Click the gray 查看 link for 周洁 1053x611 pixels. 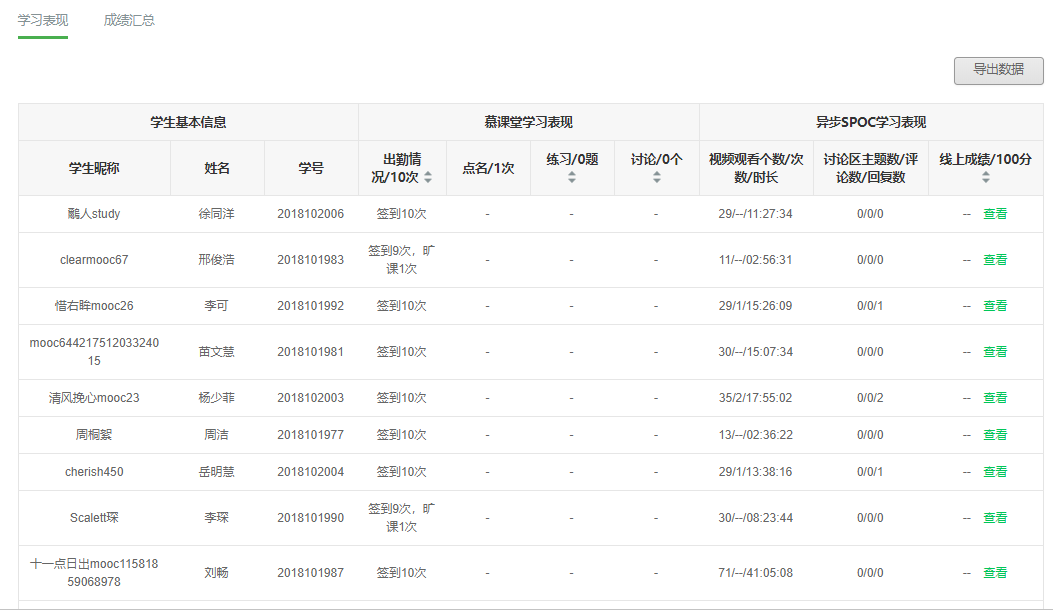pyautogui.click(x=994, y=435)
